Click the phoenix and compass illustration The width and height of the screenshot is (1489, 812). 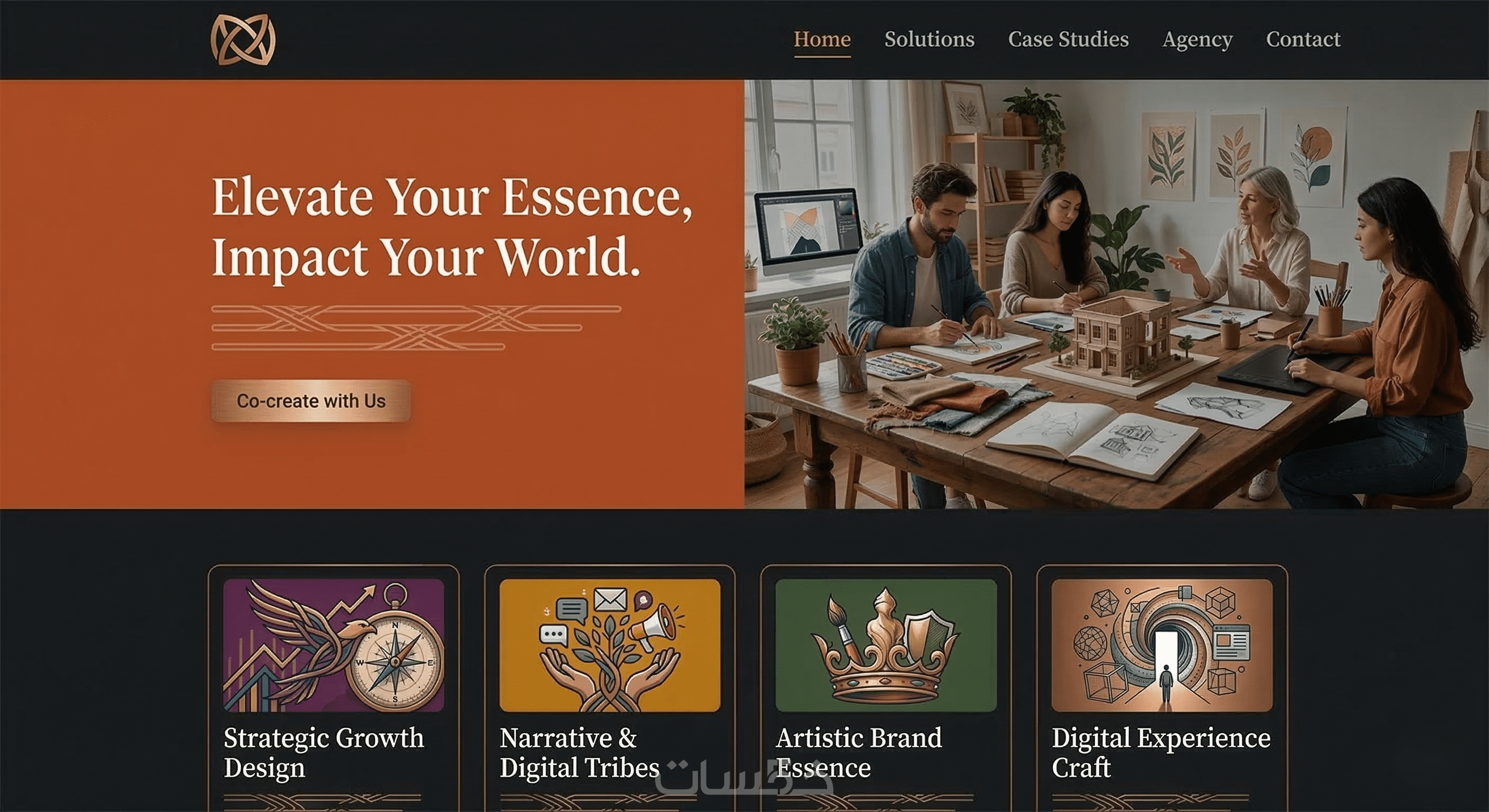tap(334, 645)
